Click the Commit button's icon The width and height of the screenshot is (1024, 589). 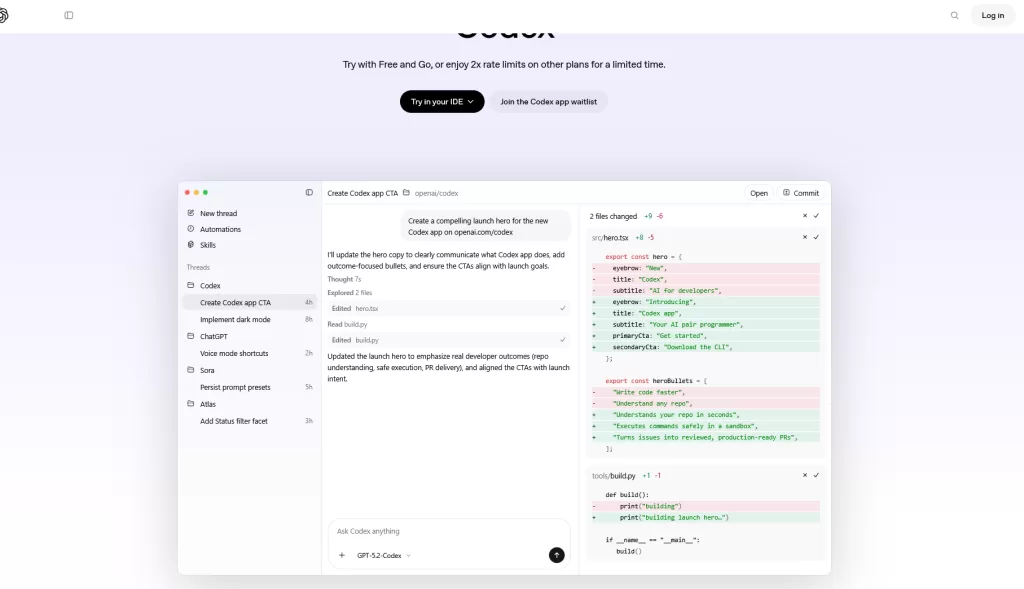click(x=786, y=193)
